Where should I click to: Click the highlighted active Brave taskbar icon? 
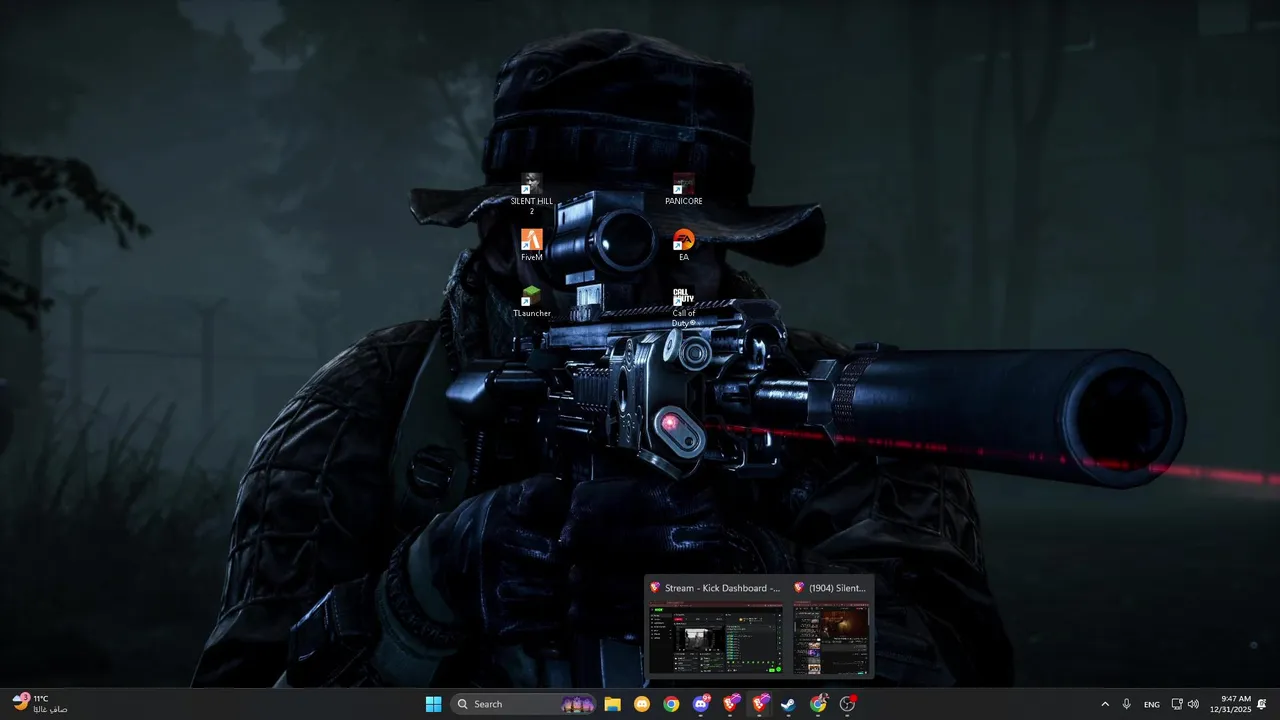tap(760, 704)
